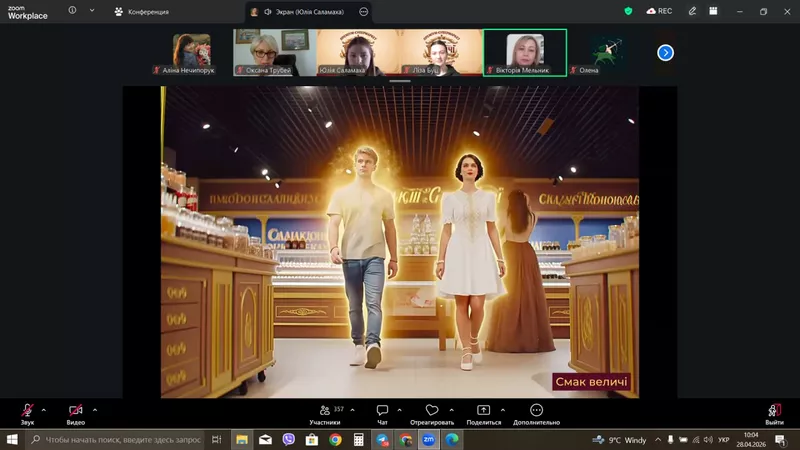Open the 9°C Windy weather widget
The width and height of the screenshot is (800, 450).
(x=619, y=440)
